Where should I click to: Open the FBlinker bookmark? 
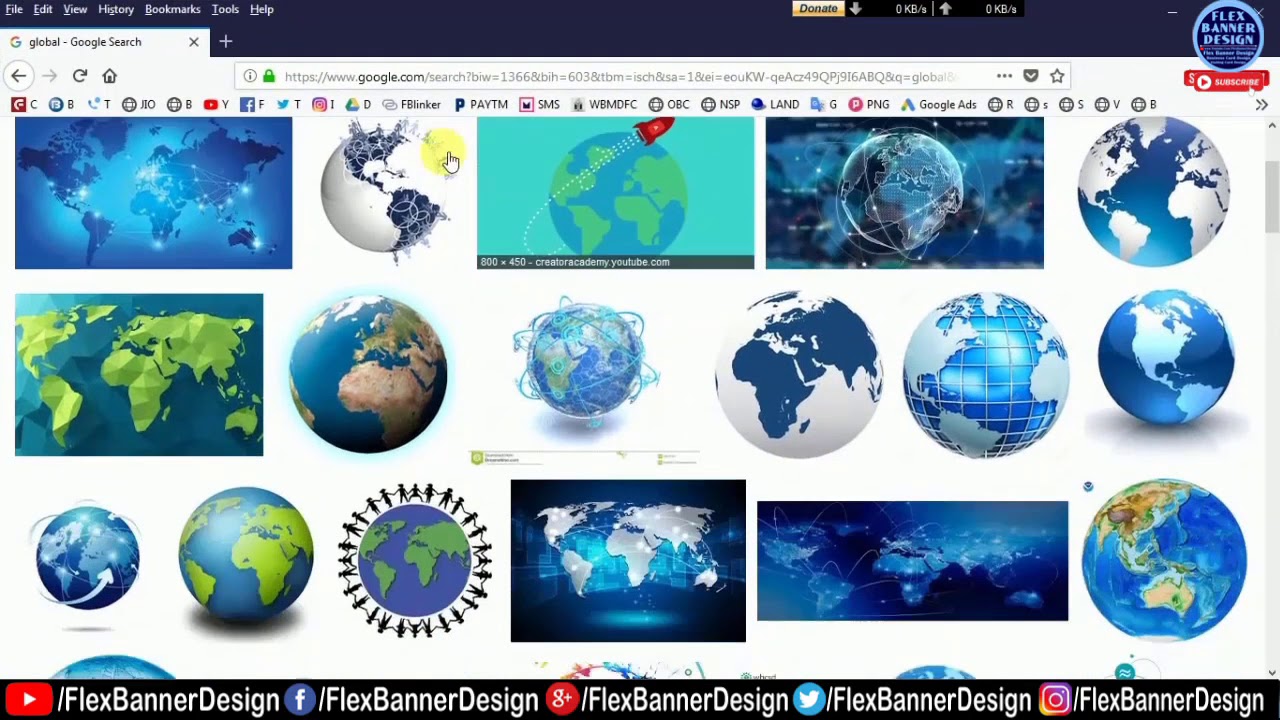coord(411,104)
